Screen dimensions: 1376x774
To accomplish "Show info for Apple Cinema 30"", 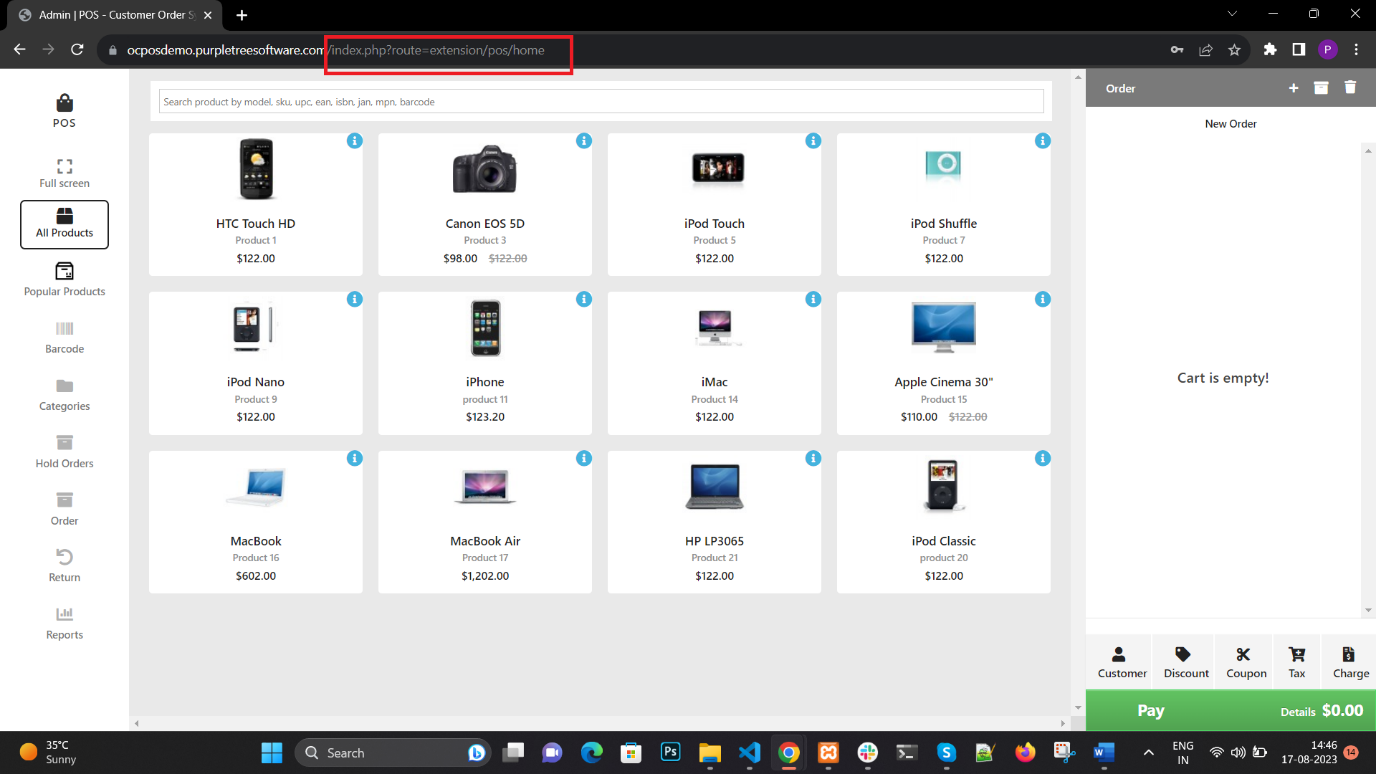I will [1043, 299].
